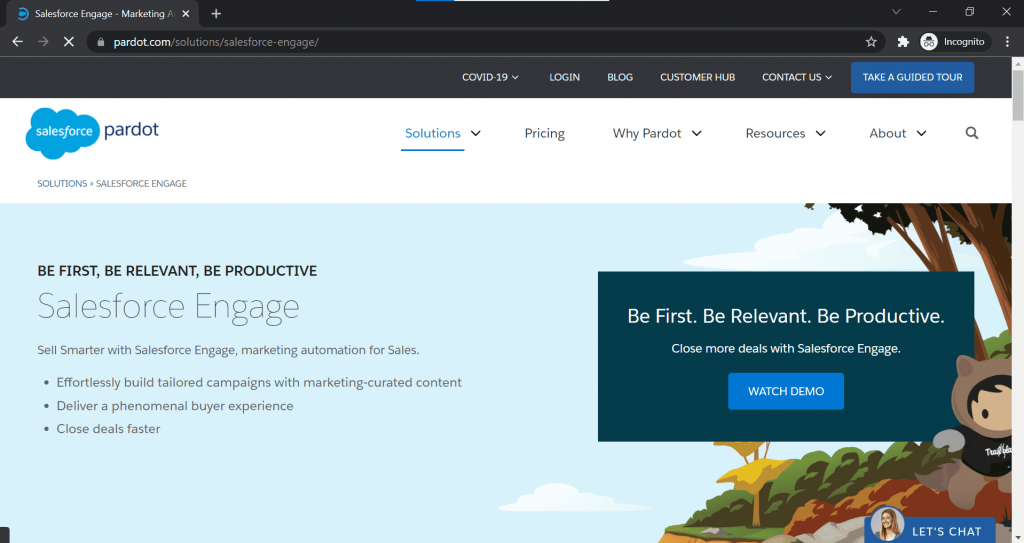Open the tab search chevron
The height and width of the screenshot is (543, 1024).
tap(896, 12)
